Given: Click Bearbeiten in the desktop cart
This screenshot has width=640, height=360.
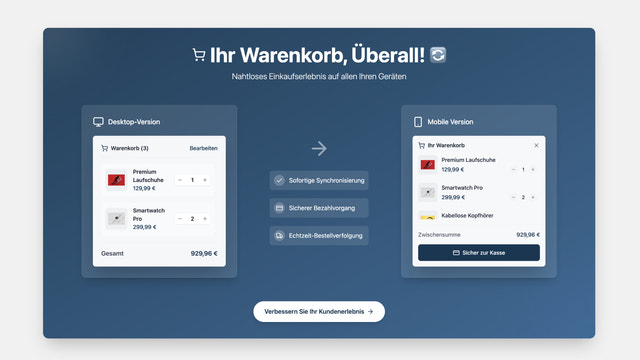Looking at the screenshot, I should tap(203, 148).
